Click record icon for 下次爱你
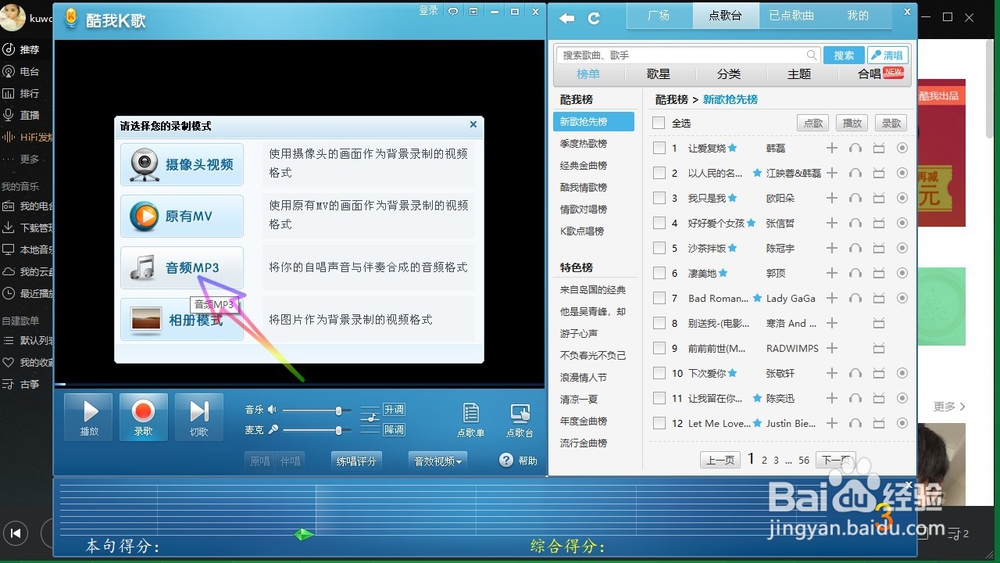The image size is (1000, 563). (902, 373)
